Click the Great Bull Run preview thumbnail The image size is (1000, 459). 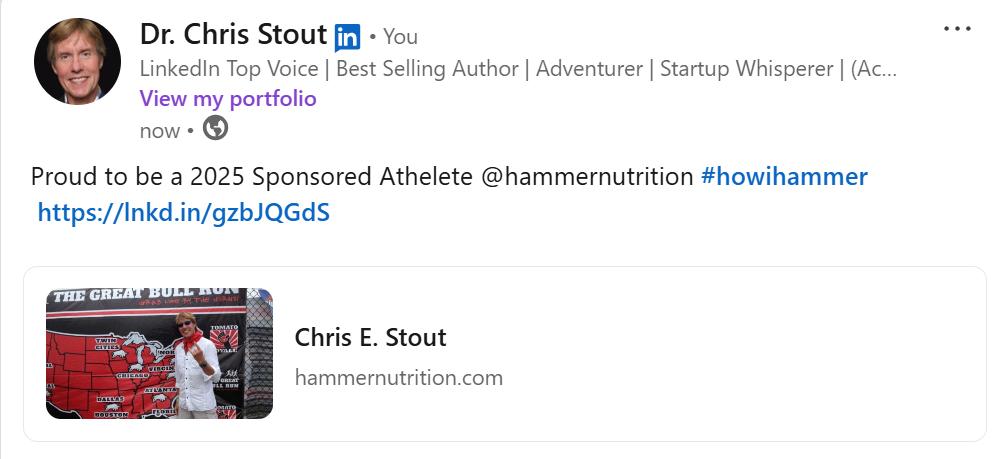[160, 353]
